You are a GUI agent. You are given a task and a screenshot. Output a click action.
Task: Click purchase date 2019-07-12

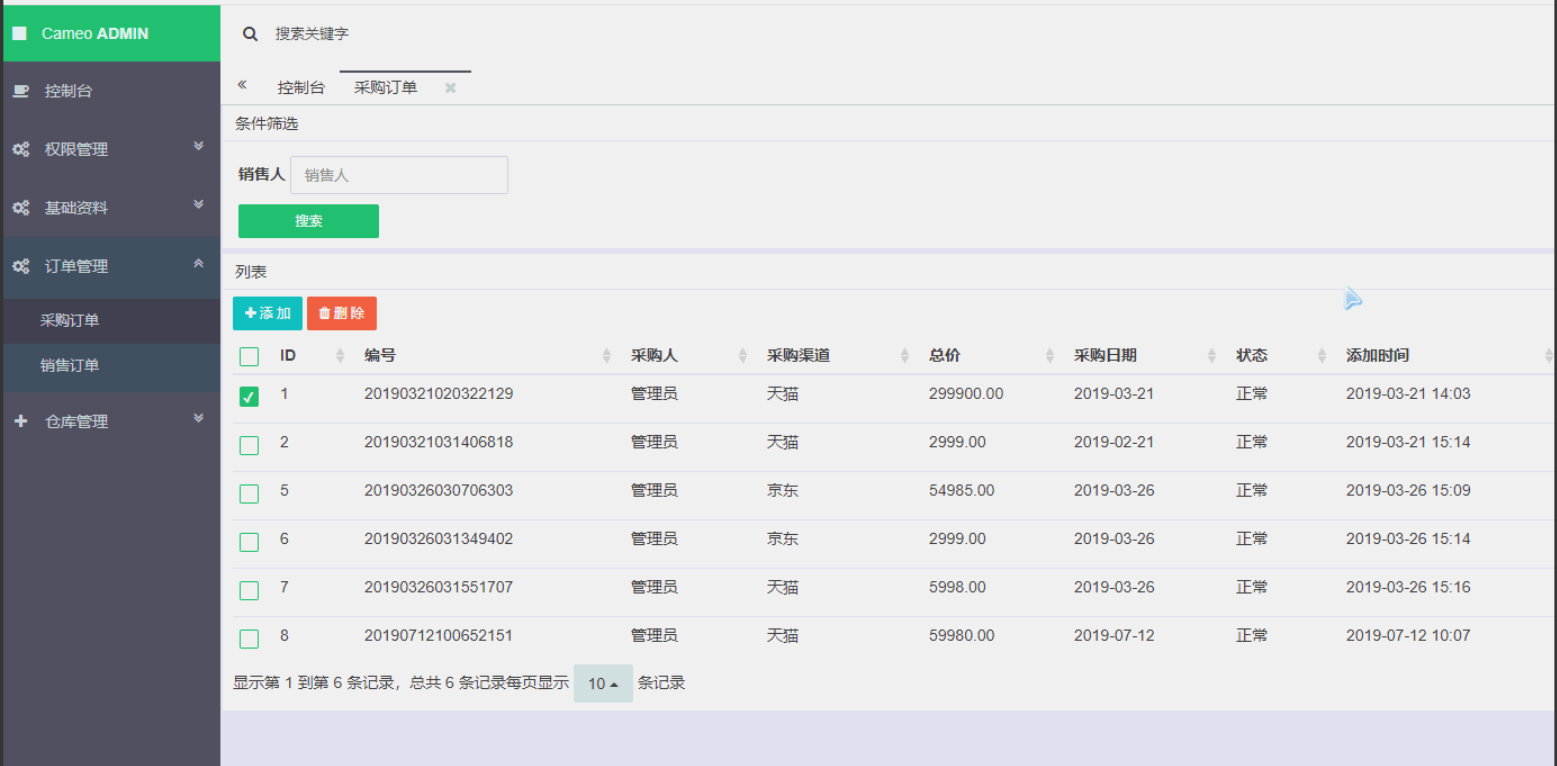[1114, 636]
